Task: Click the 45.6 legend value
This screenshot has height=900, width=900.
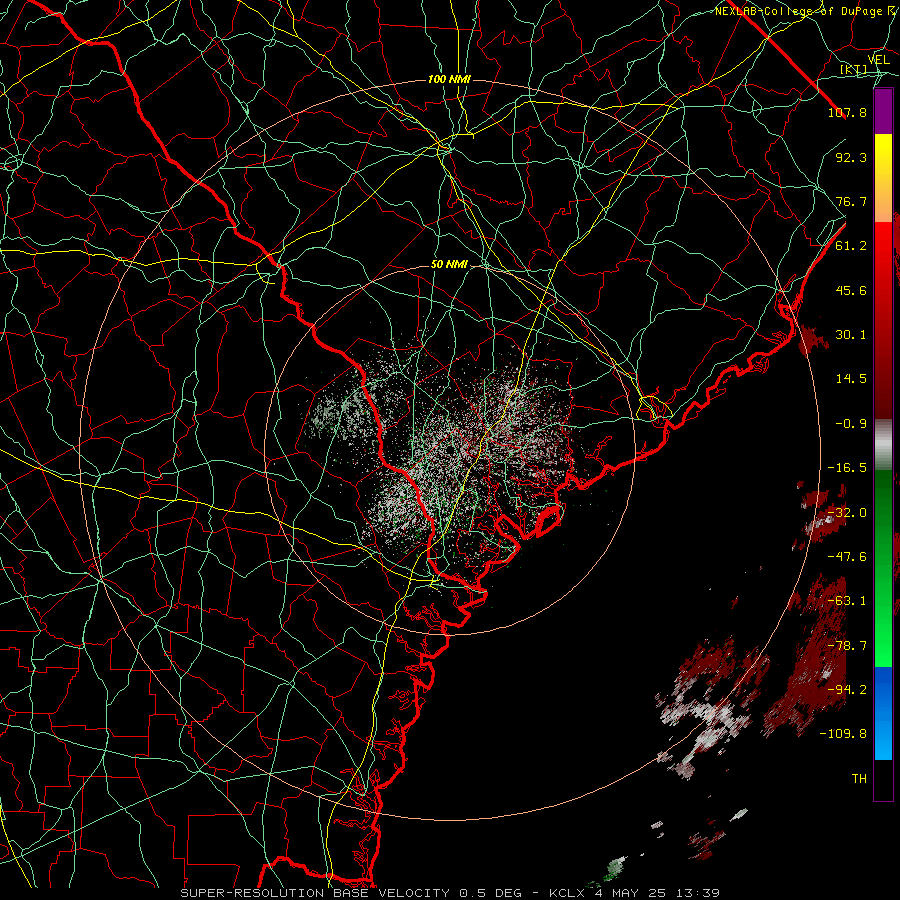Action: tap(851, 290)
